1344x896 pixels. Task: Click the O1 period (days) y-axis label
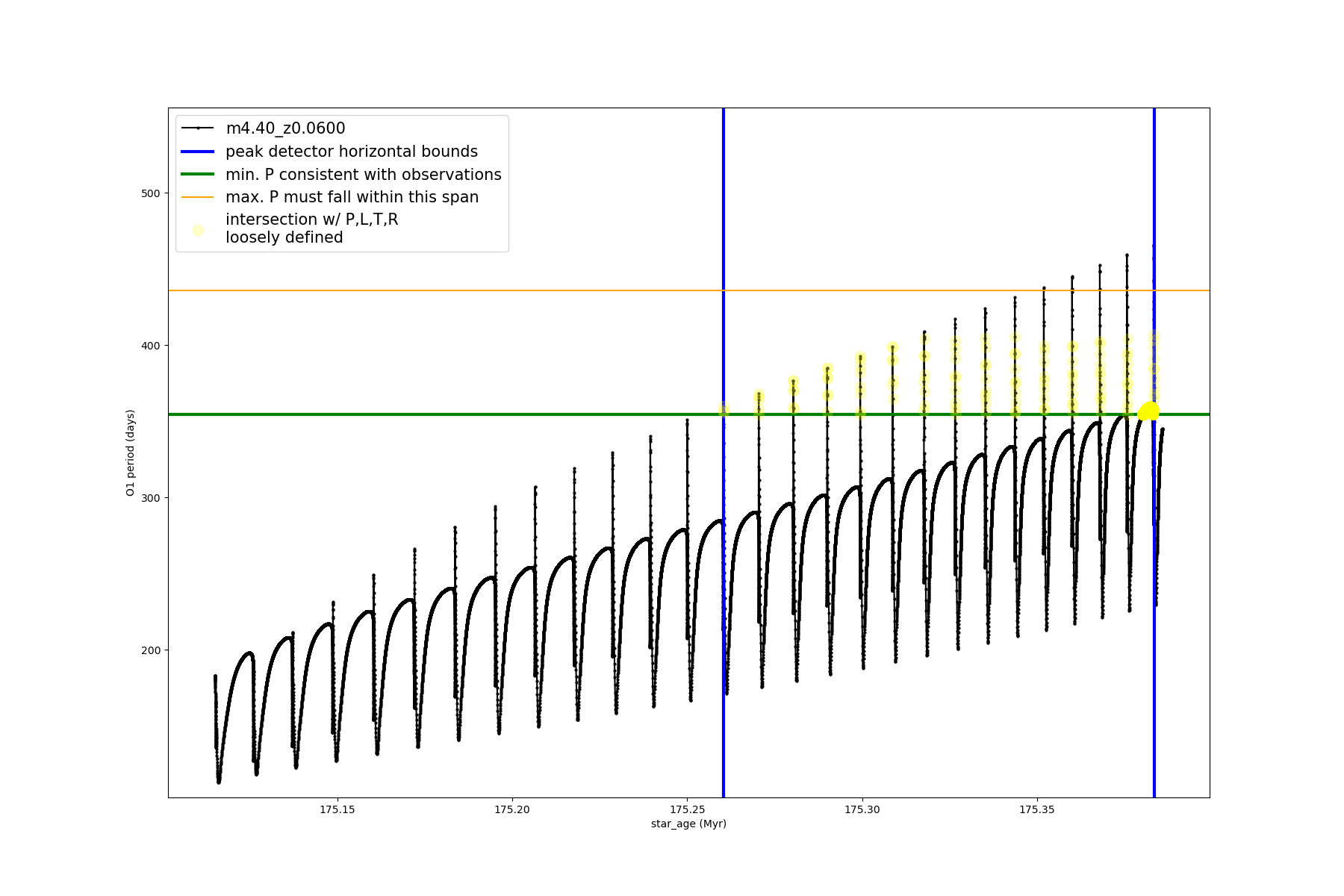pyautogui.click(x=131, y=452)
